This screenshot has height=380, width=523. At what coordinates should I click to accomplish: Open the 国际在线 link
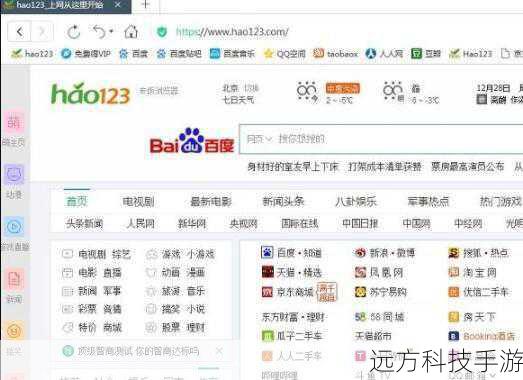tap(300, 224)
